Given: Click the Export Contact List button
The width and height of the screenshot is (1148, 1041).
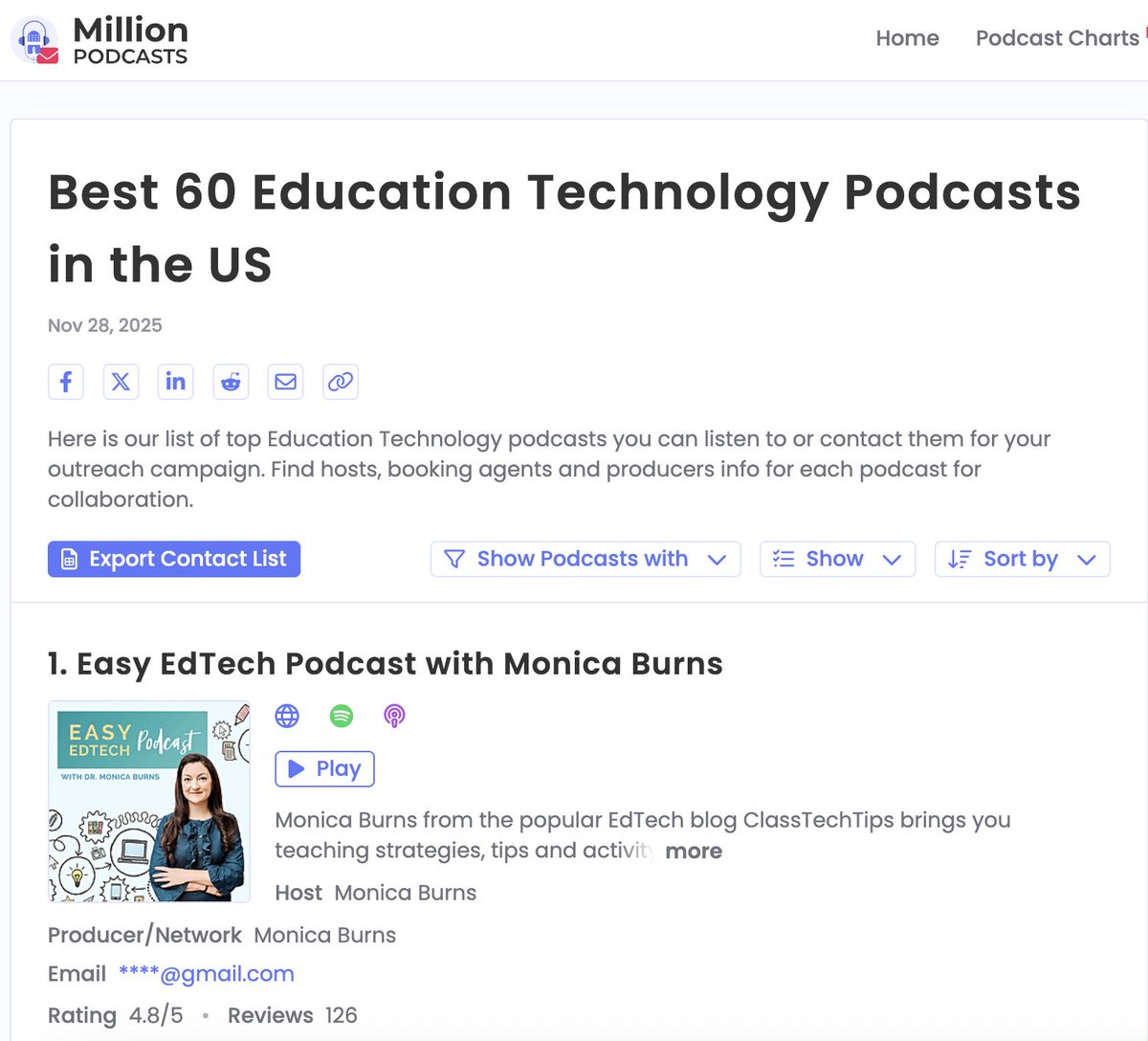Looking at the screenshot, I should (x=173, y=559).
